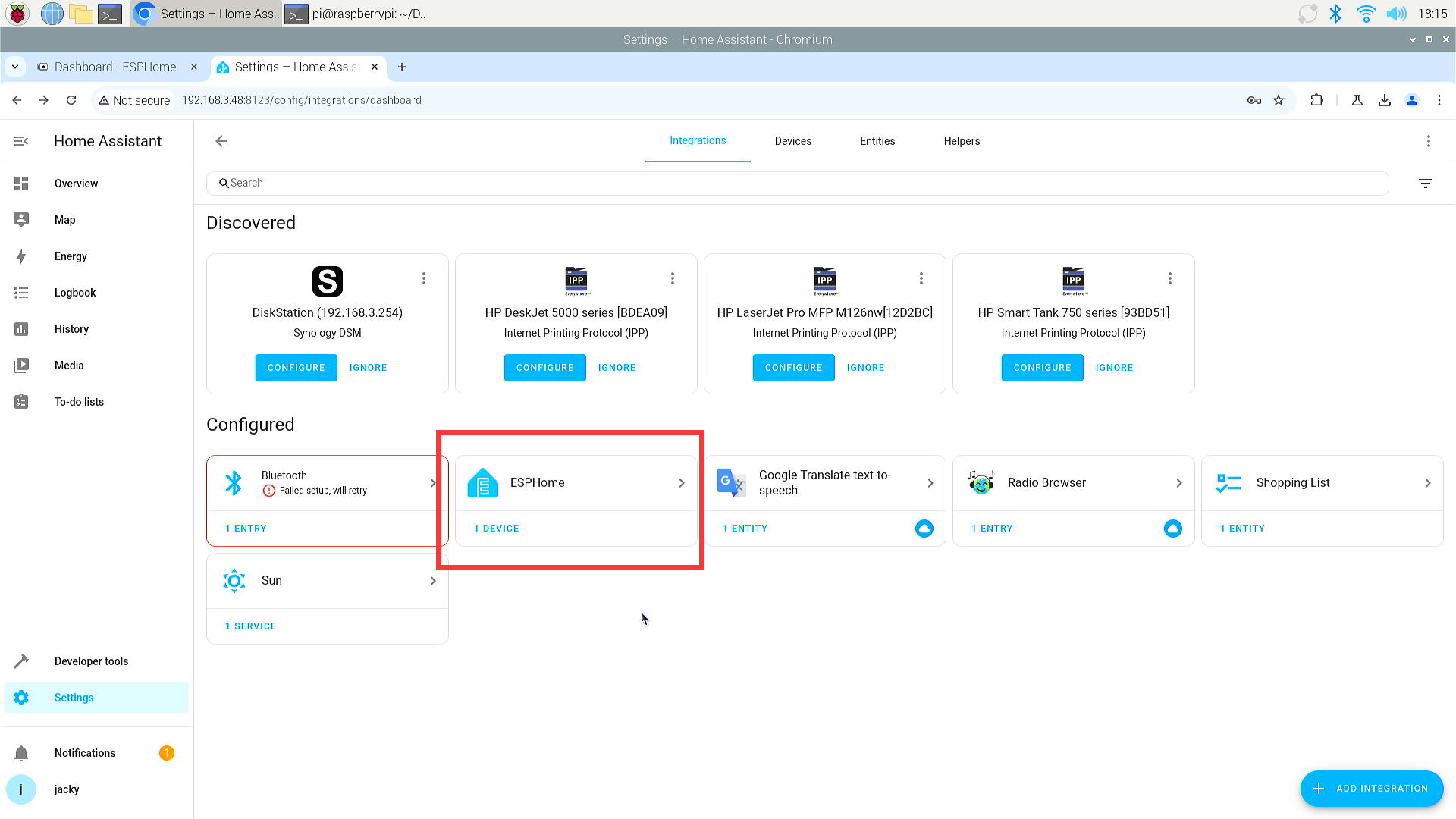Open the Map sidebar item
Screen dimensions: 1456x819
(96, 220)
